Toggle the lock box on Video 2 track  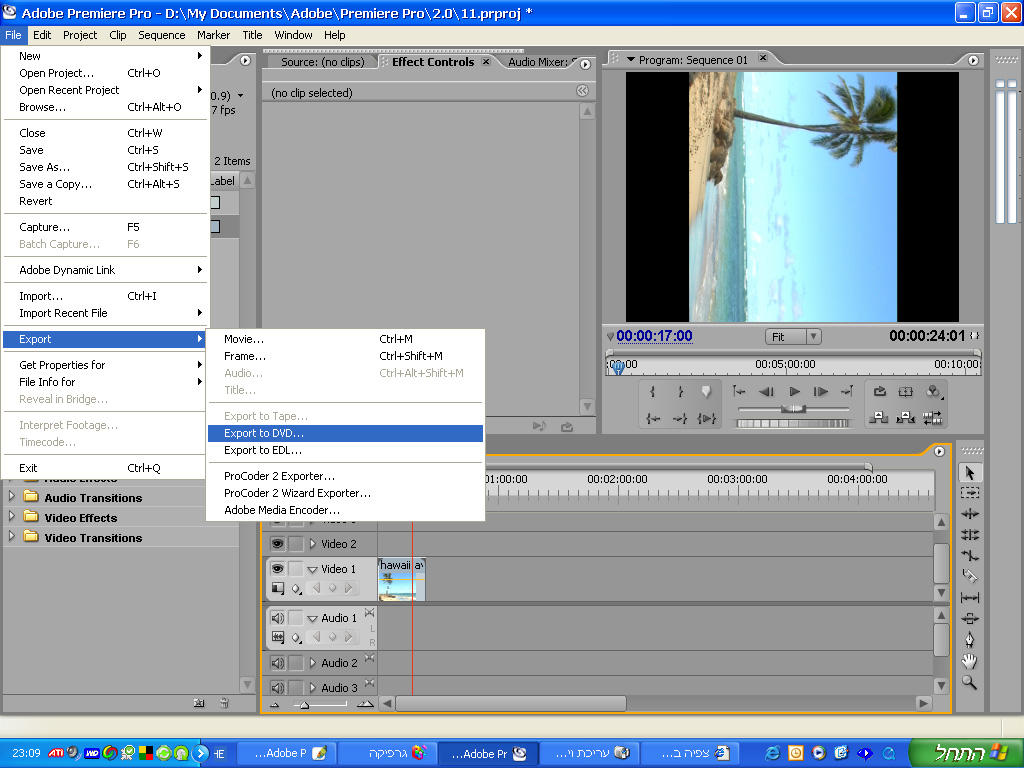pyautogui.click(x=295, y=544)
